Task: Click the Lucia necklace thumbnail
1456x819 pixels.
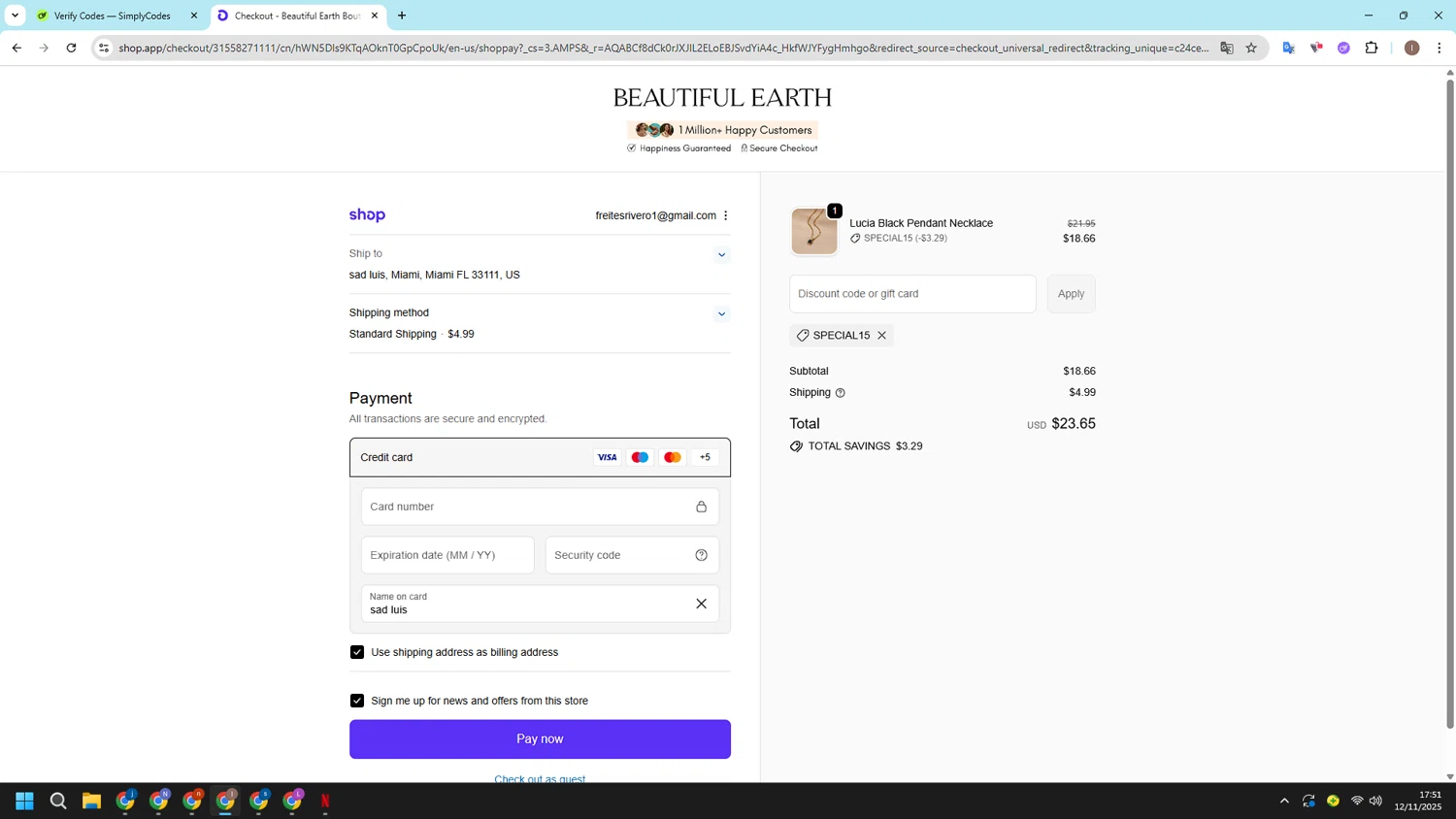Action: pyautogui.click(x=813, y=231)
